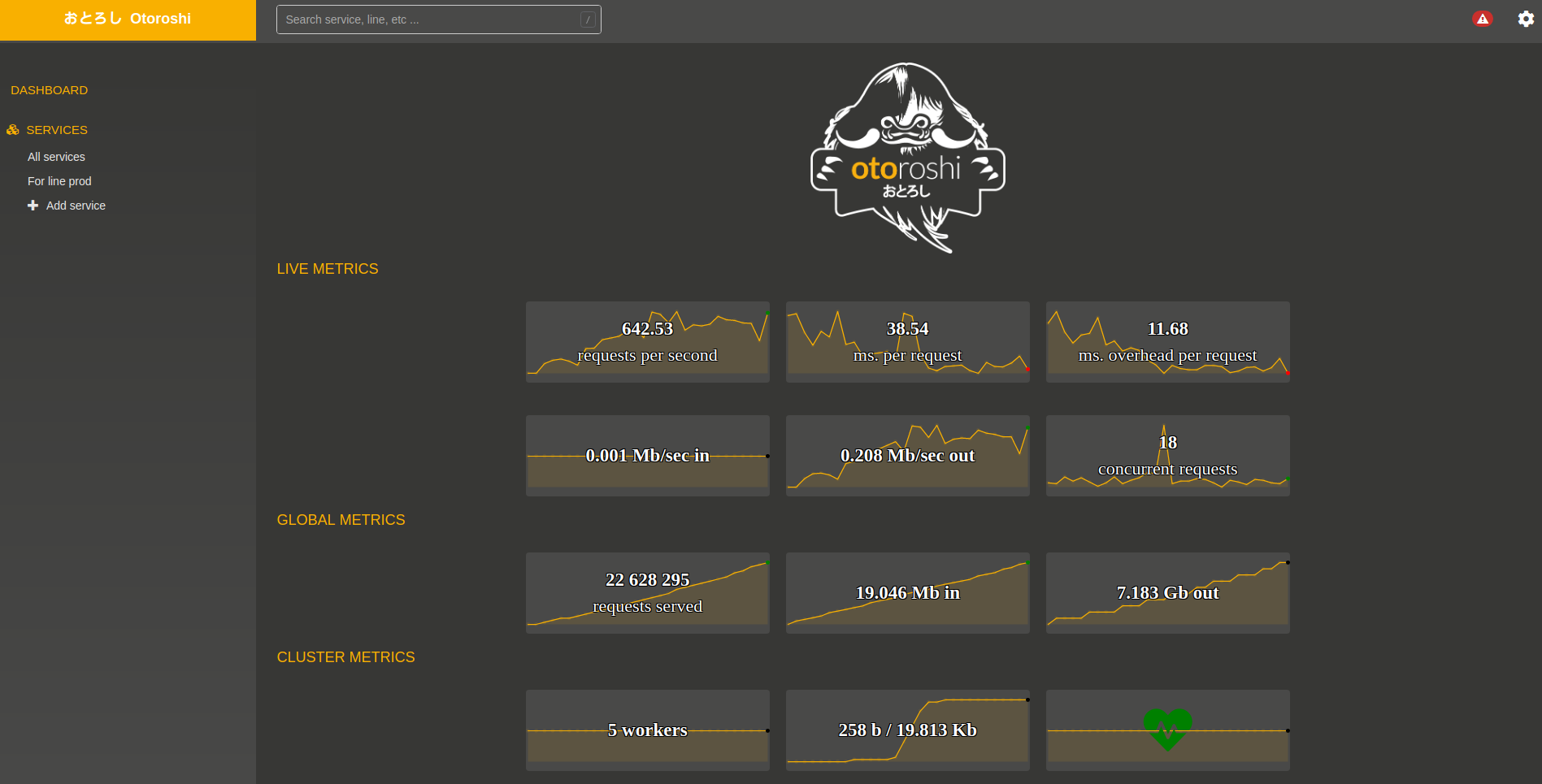Click the Add service link

coord(76,206)
